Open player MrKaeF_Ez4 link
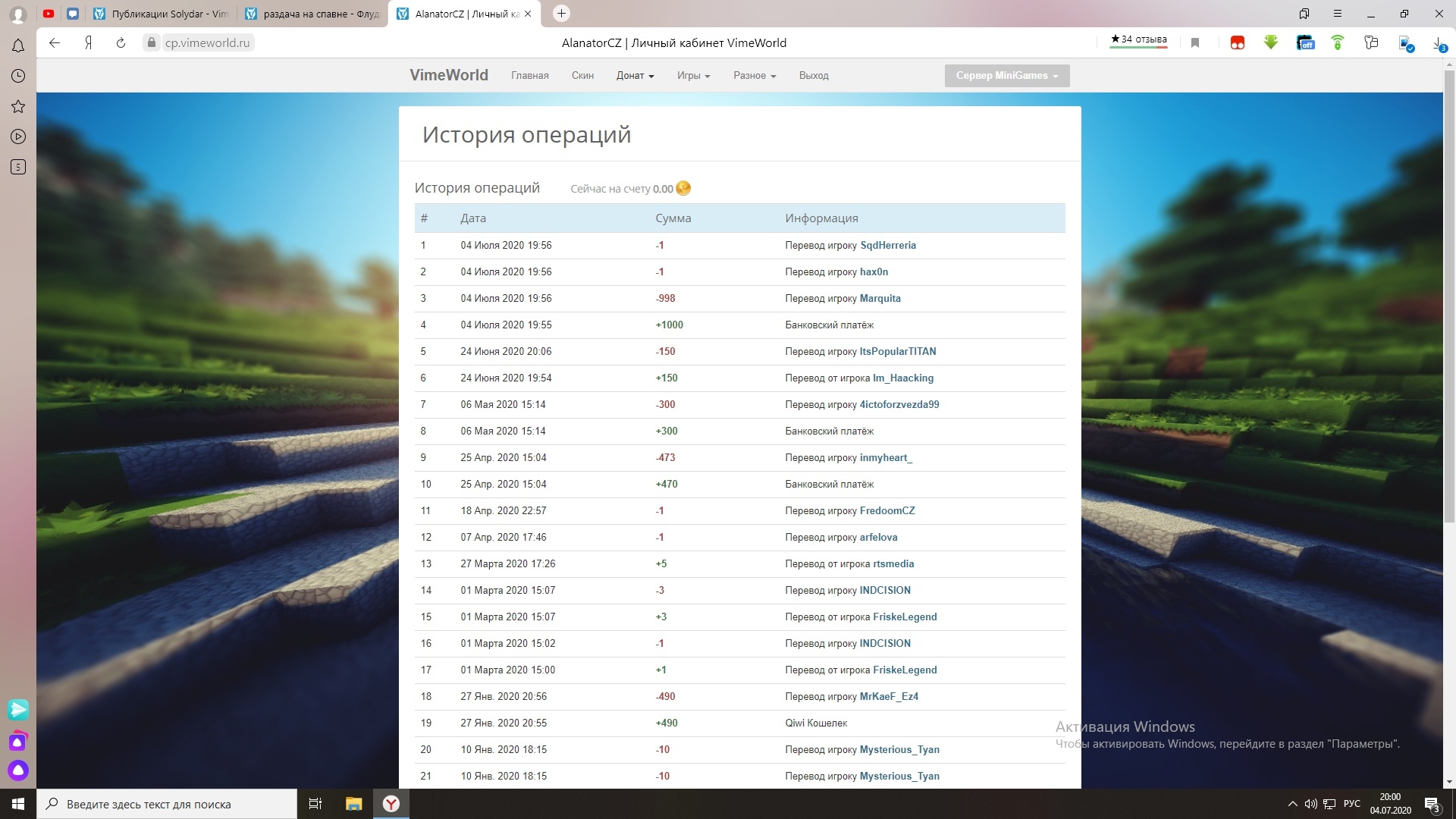 point(889,696)
